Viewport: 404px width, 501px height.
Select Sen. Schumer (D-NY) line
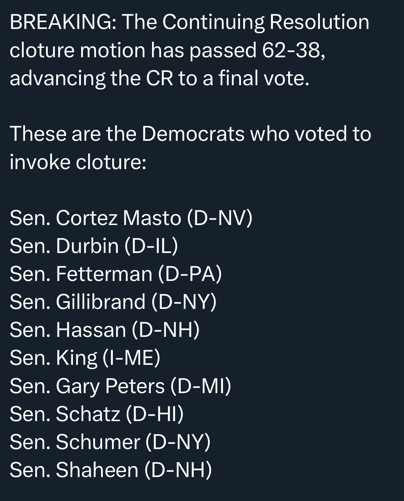coord(110,442)
